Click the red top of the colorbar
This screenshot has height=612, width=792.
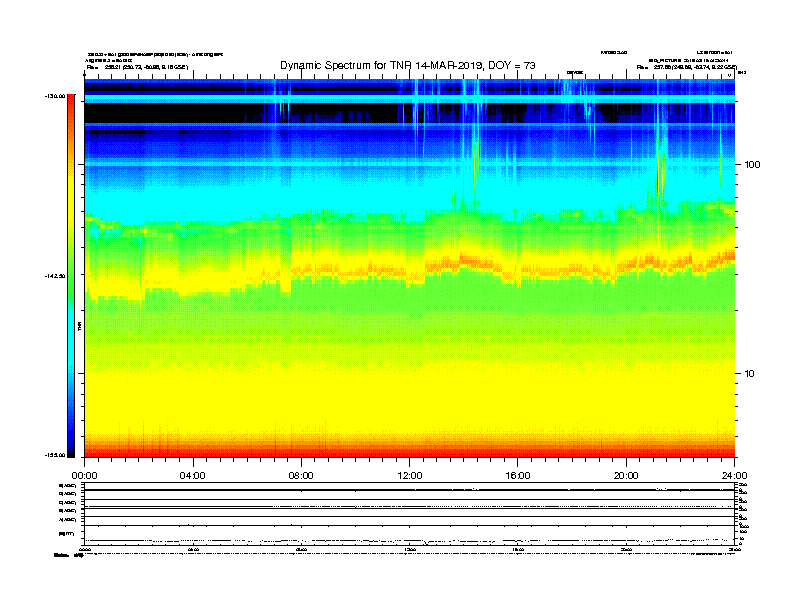click(x=71, y=101)
